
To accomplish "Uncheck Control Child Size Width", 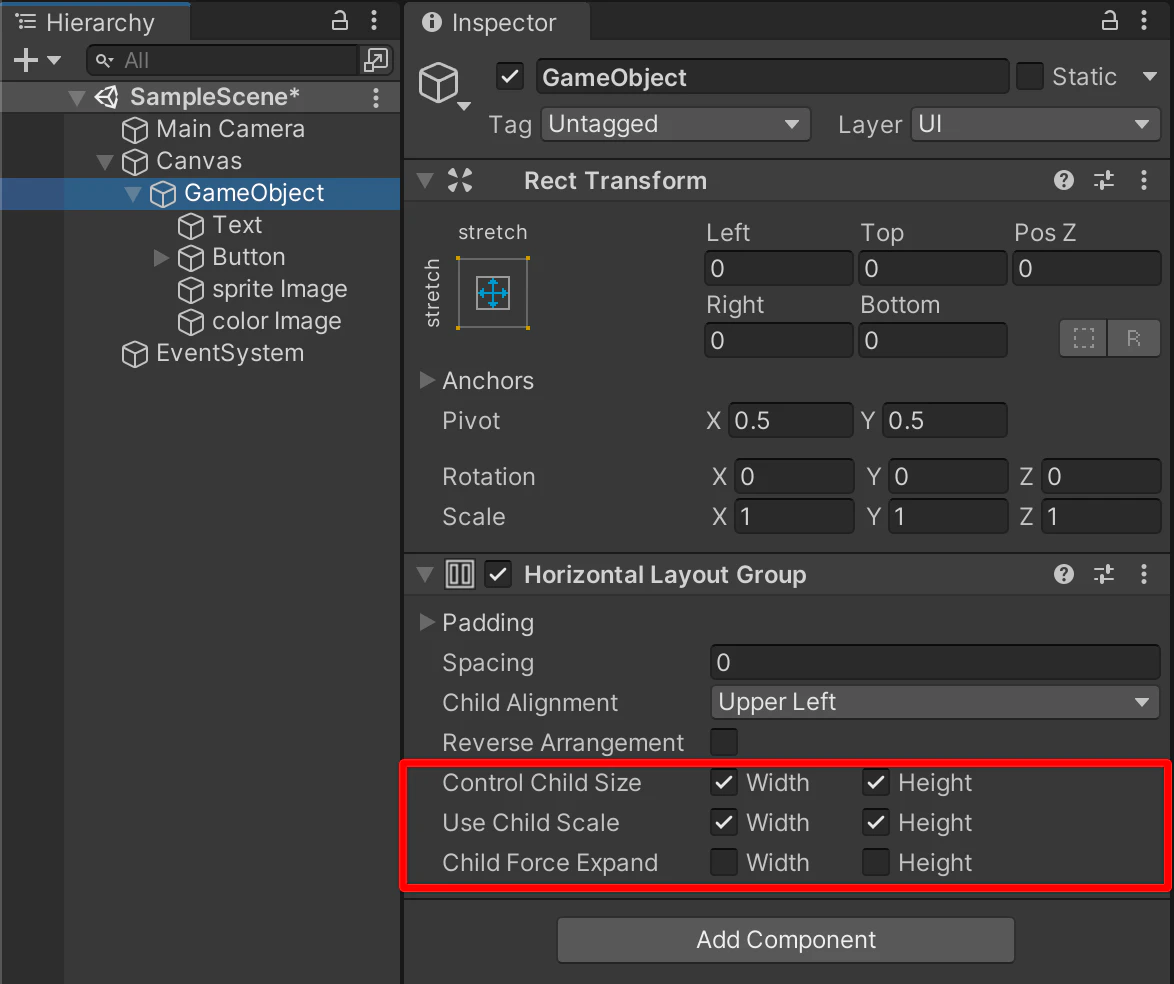I will pos(724,783).
